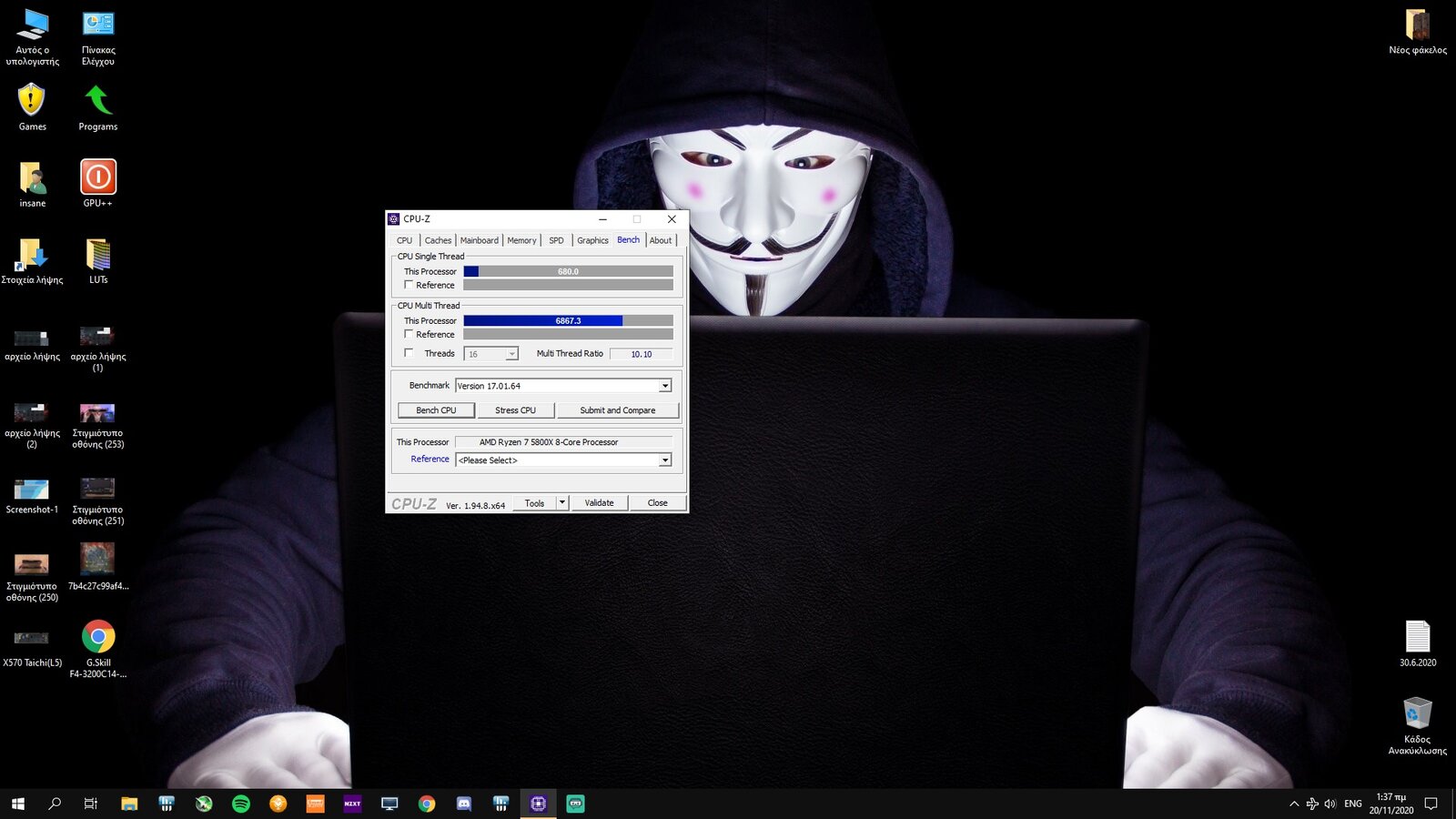Click the airplane mode tray icon
1456x819 pixels.
click(x=1312, y=804)
